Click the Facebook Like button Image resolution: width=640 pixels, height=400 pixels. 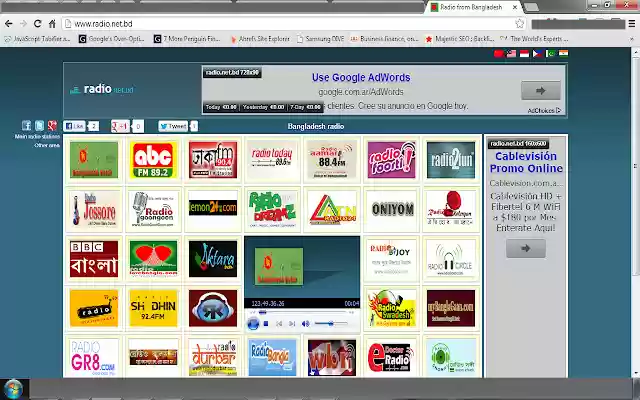pos(74,126)
